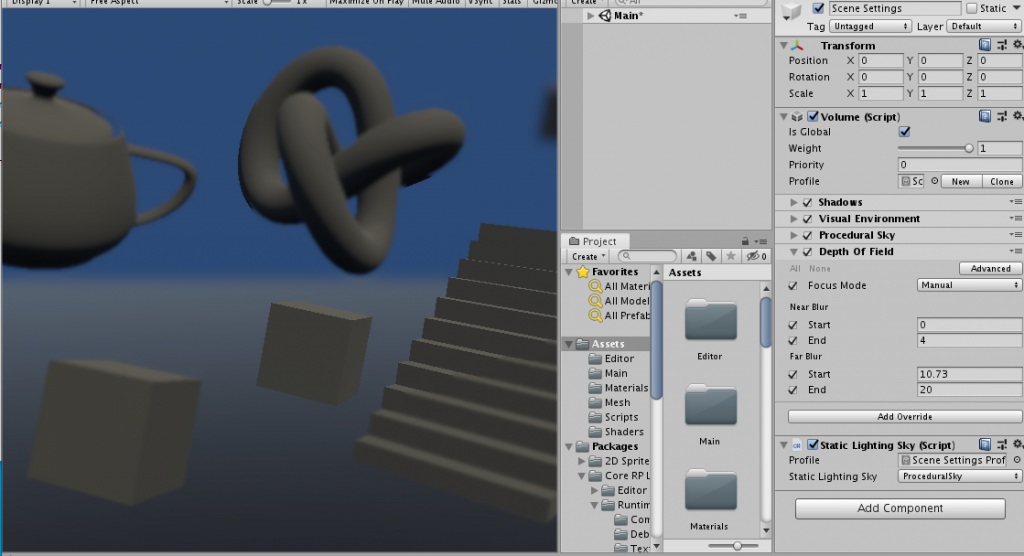Open Static Lighting Sky preset selector icon
Viewport: 1024px width, 556px height.
pos(1002,444)
